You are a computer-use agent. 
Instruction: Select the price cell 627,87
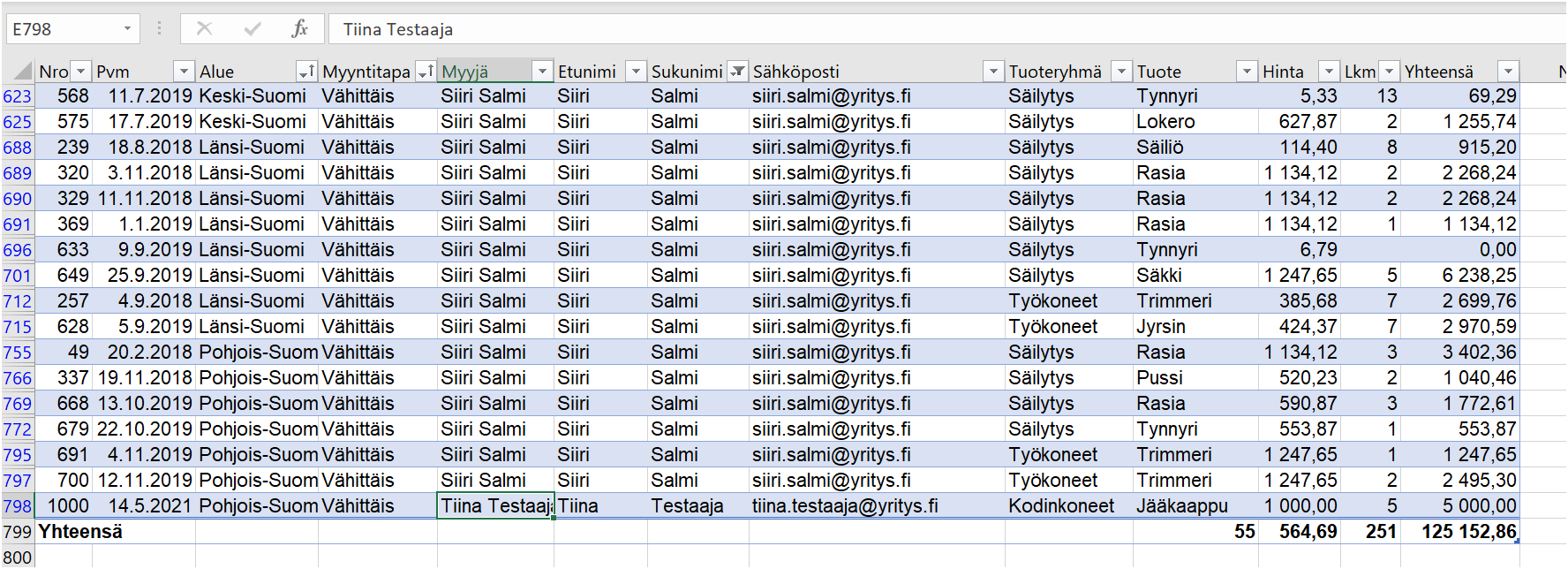1300,122
